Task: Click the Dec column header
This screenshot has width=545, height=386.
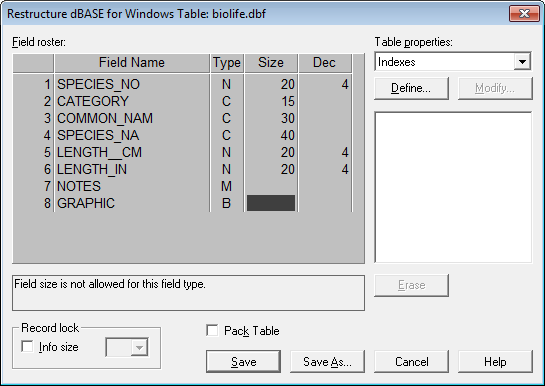Action: (324, 63)
